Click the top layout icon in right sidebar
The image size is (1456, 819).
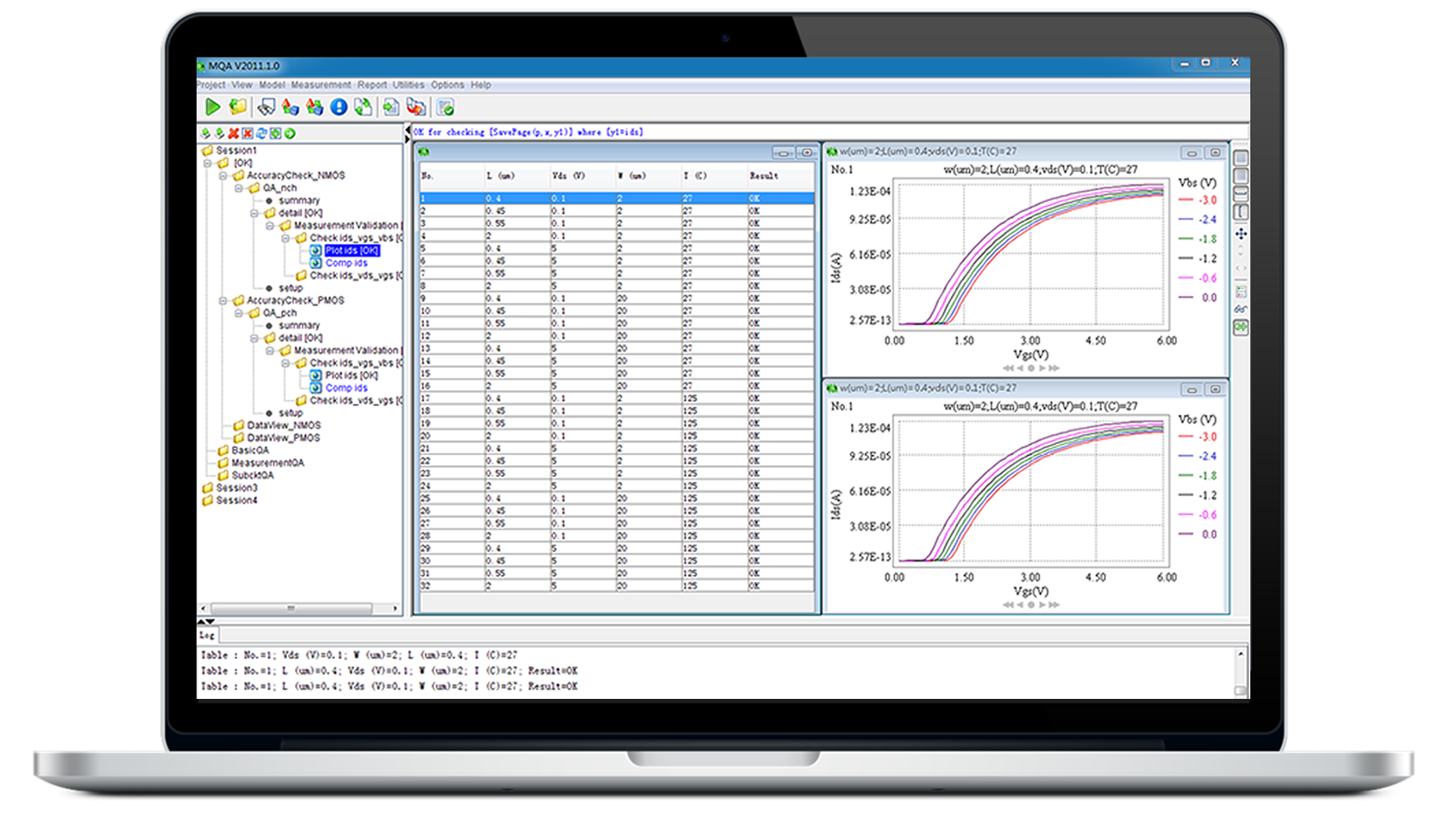pos(1240,157)
